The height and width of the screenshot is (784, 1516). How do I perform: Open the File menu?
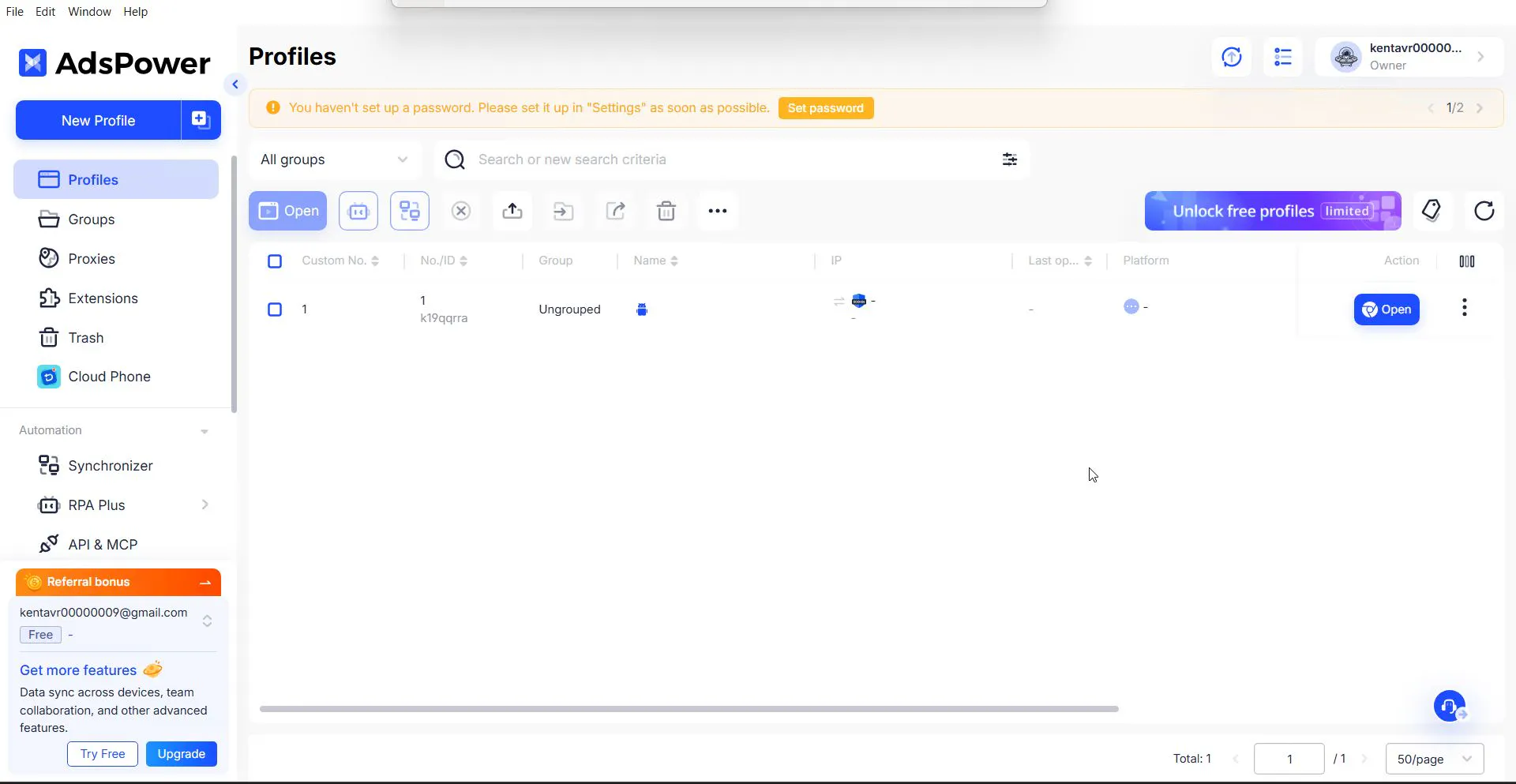point(14,12)
